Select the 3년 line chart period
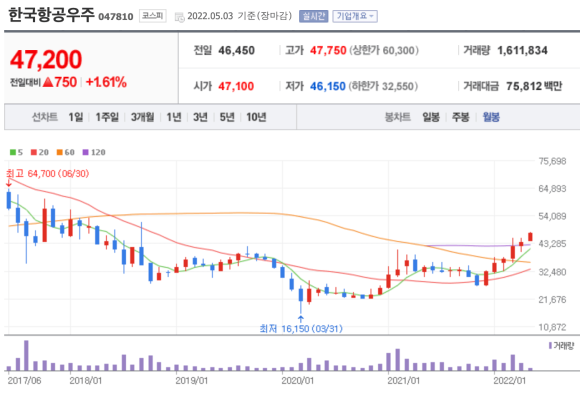Screen dimensions: 580x393 (200, 117)
